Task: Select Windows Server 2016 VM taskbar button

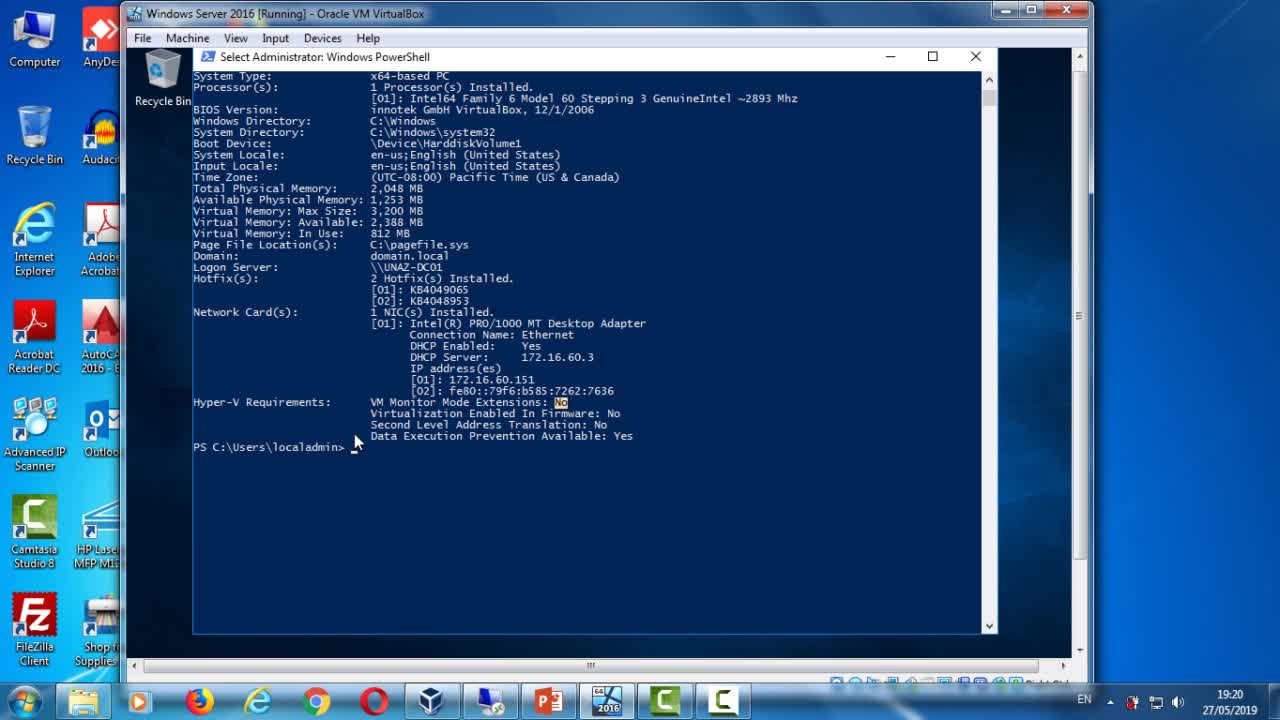Action: tap(607, 702)
